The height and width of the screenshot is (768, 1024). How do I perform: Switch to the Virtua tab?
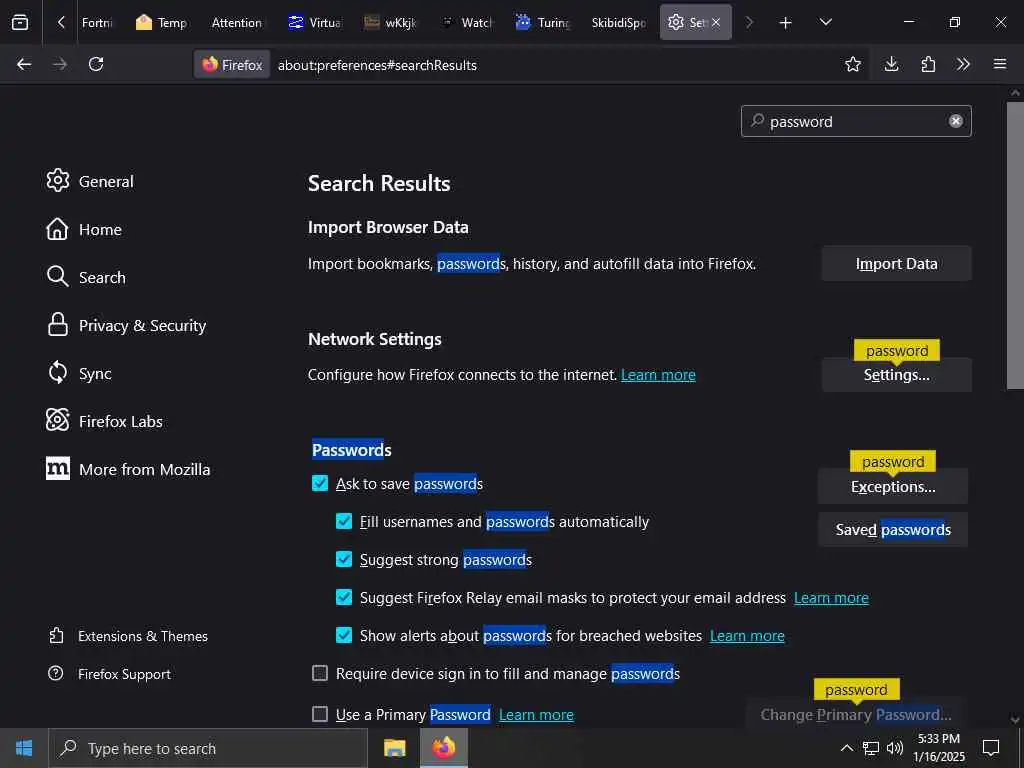click(315, 23)
